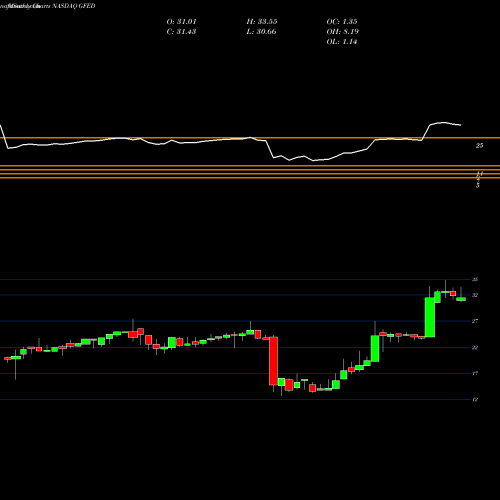This screenshot has width=500, height=500.
Task: Click the 22 price axis label
Action: 475,347
